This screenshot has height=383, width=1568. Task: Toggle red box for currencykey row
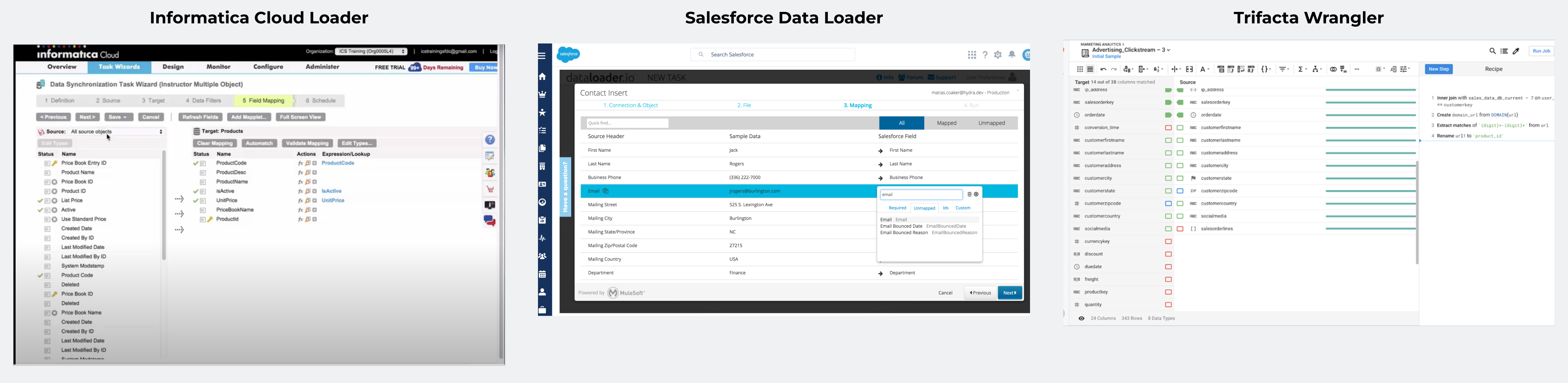1169,242
